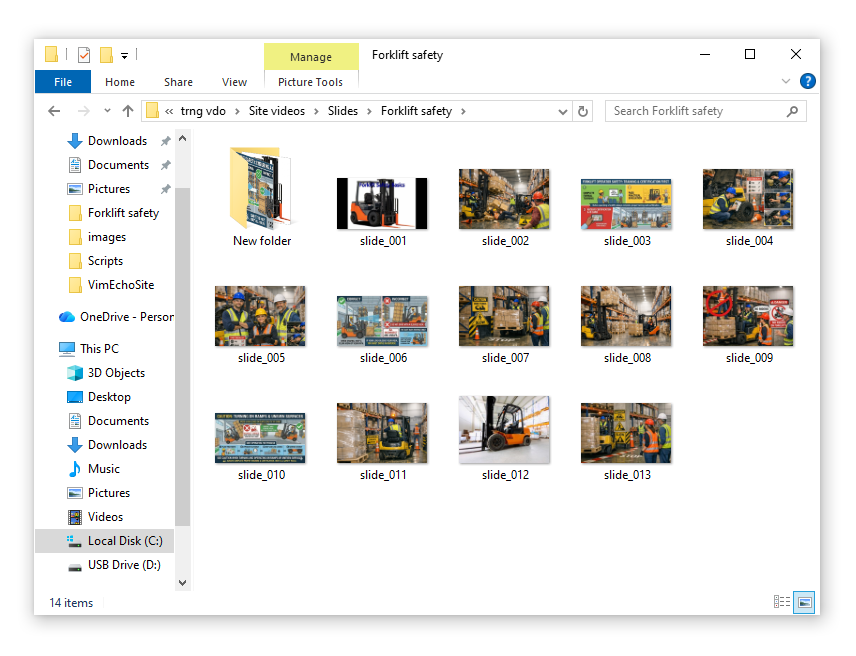Click the New folder quick access icon
The image size is (856, 656).
(x=106, y=55)
